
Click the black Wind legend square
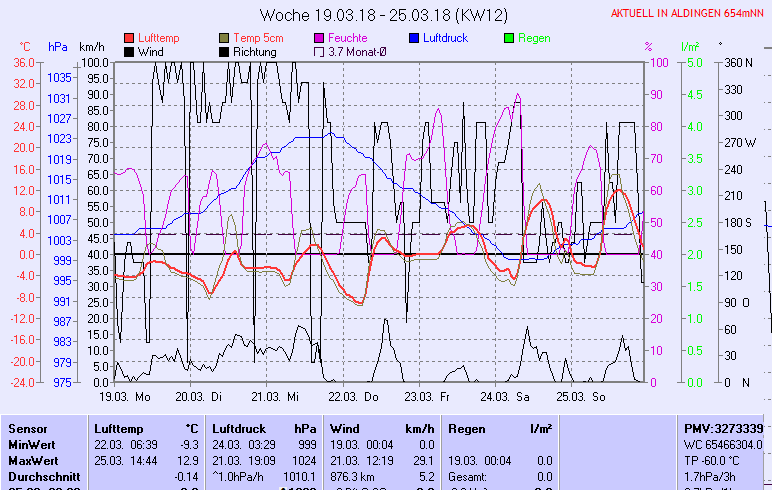(x=129, y=51)
